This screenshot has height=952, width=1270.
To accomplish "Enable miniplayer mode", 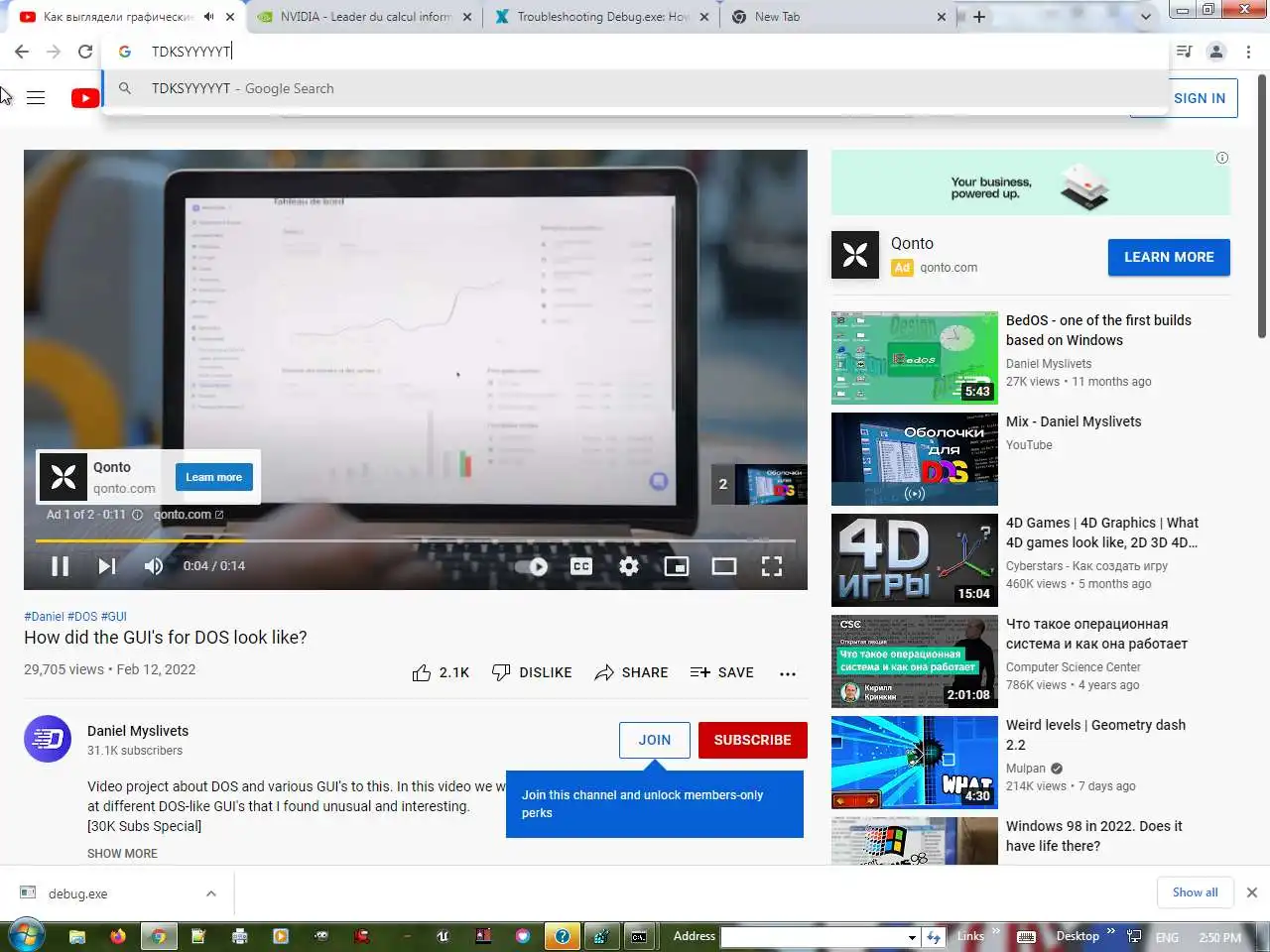I will pos(677,566).
